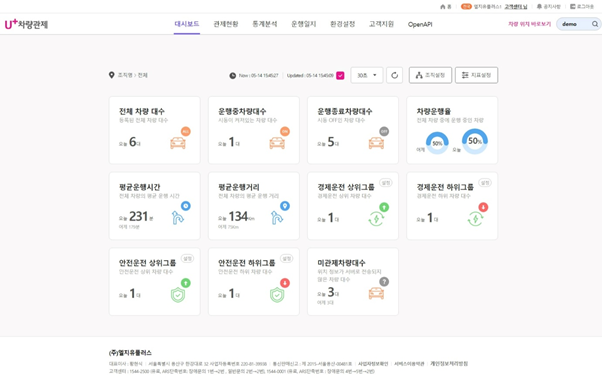Click the refresh circular arrow button

click(x=394, y=75)
